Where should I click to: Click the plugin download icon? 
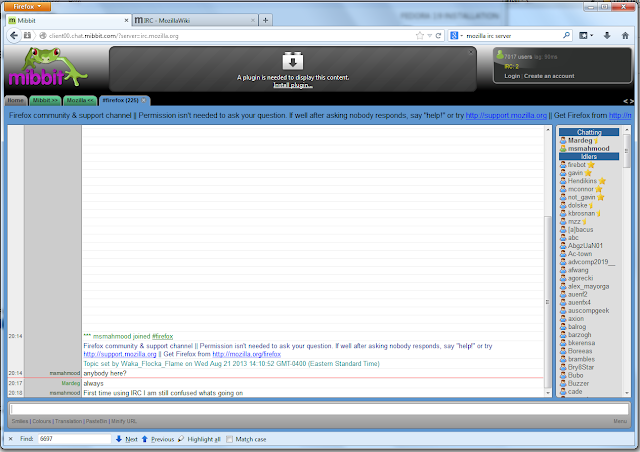293,61
